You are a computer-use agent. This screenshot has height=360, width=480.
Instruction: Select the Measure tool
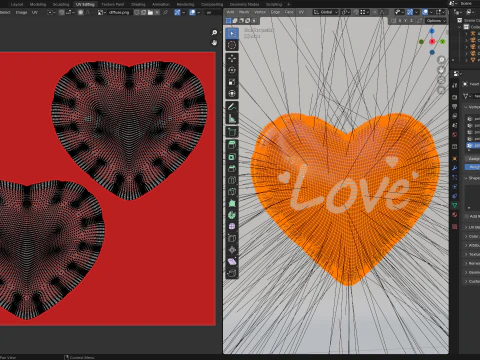pos(232,118)
